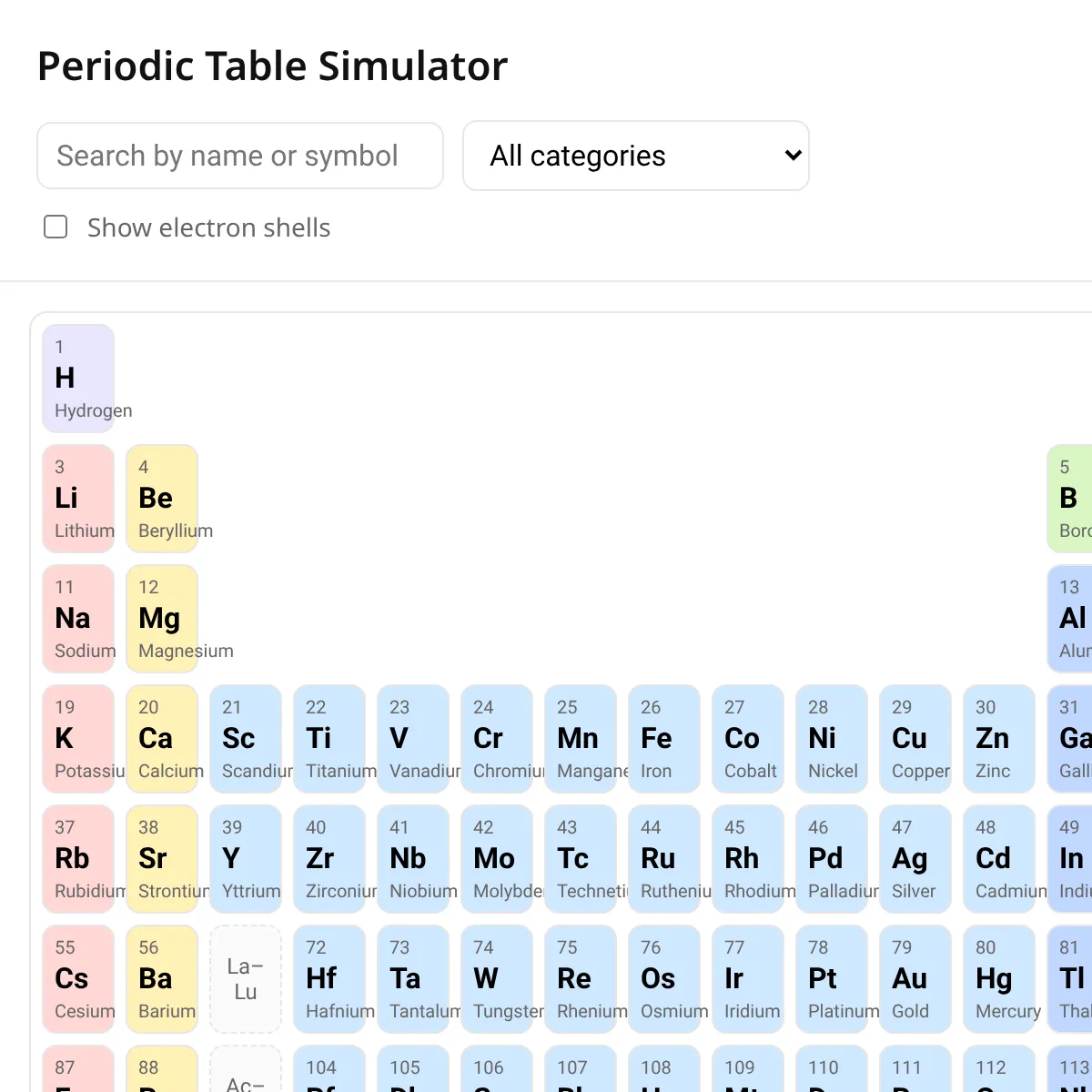Select the Gold (Au) element tile
Screen dimensions: 1092x1092
pos(915,979)
